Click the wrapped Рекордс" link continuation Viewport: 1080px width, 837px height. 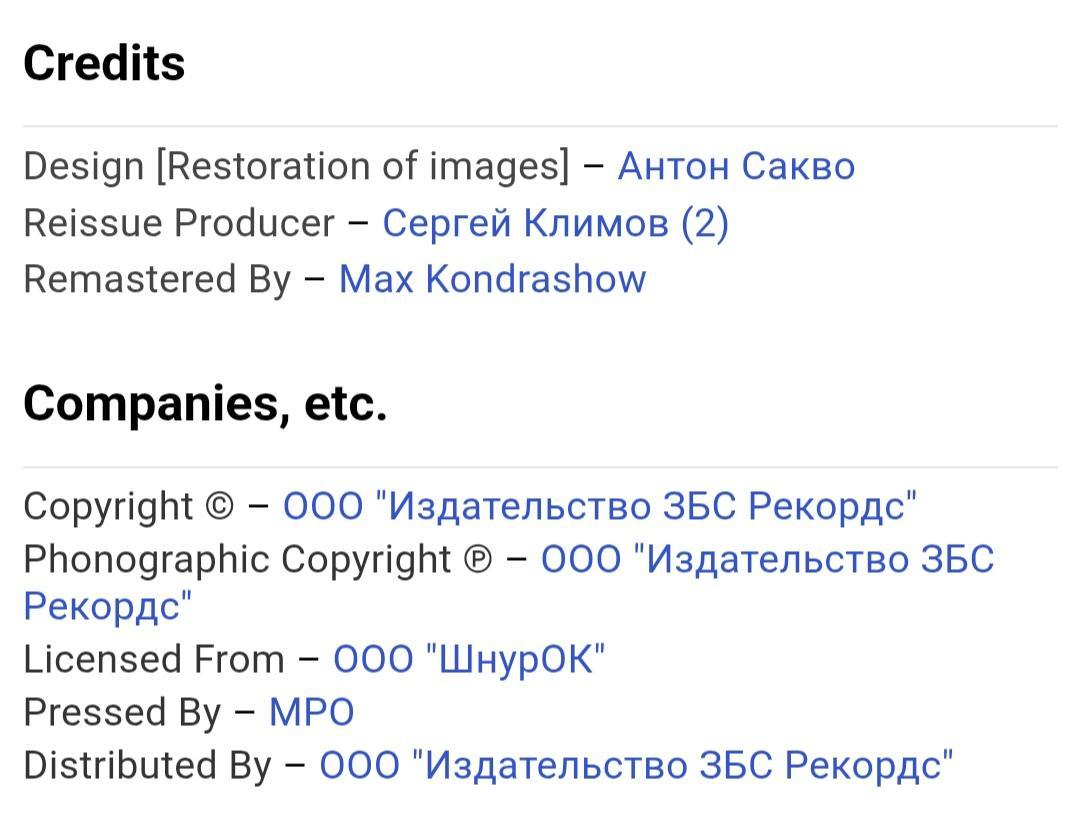(x=107, y=607)
